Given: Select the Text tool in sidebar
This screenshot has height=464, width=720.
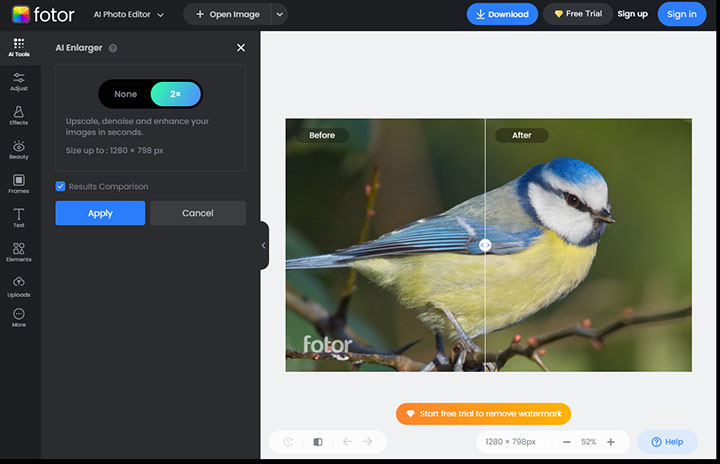Looking at the screenshot, I should point(19,218).
